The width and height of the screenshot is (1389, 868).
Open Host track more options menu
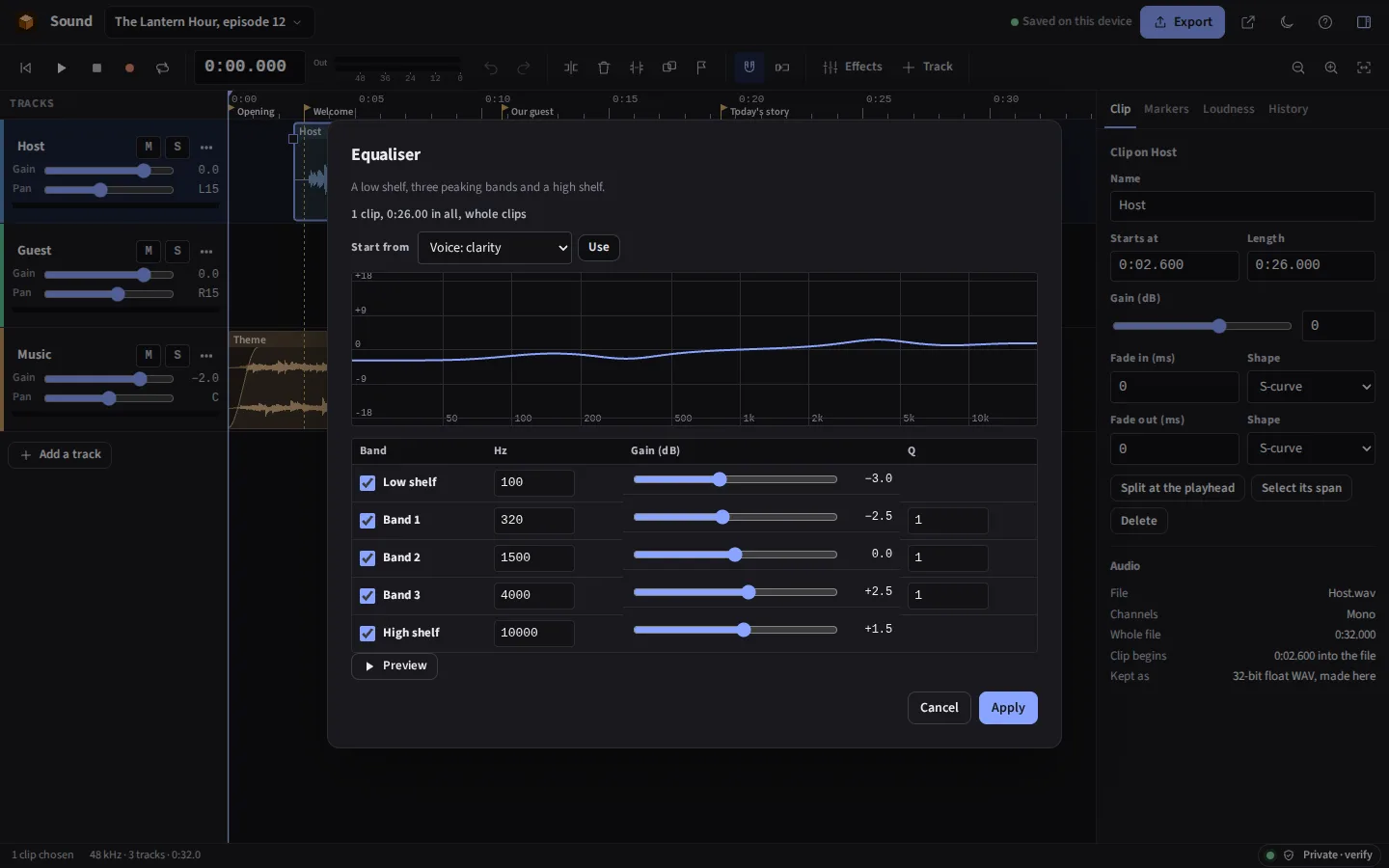pyautogui.click(x=206, y=148)
